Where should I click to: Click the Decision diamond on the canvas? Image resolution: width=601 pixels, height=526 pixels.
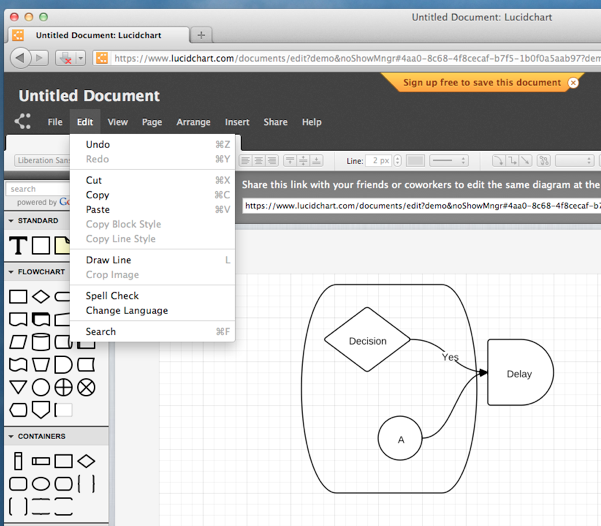coord(367,340)
